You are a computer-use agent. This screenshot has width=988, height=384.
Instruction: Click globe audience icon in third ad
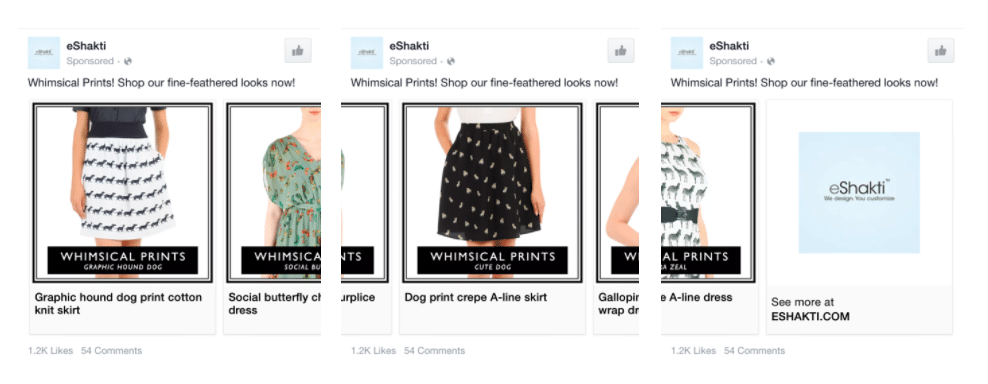point(771,61)
